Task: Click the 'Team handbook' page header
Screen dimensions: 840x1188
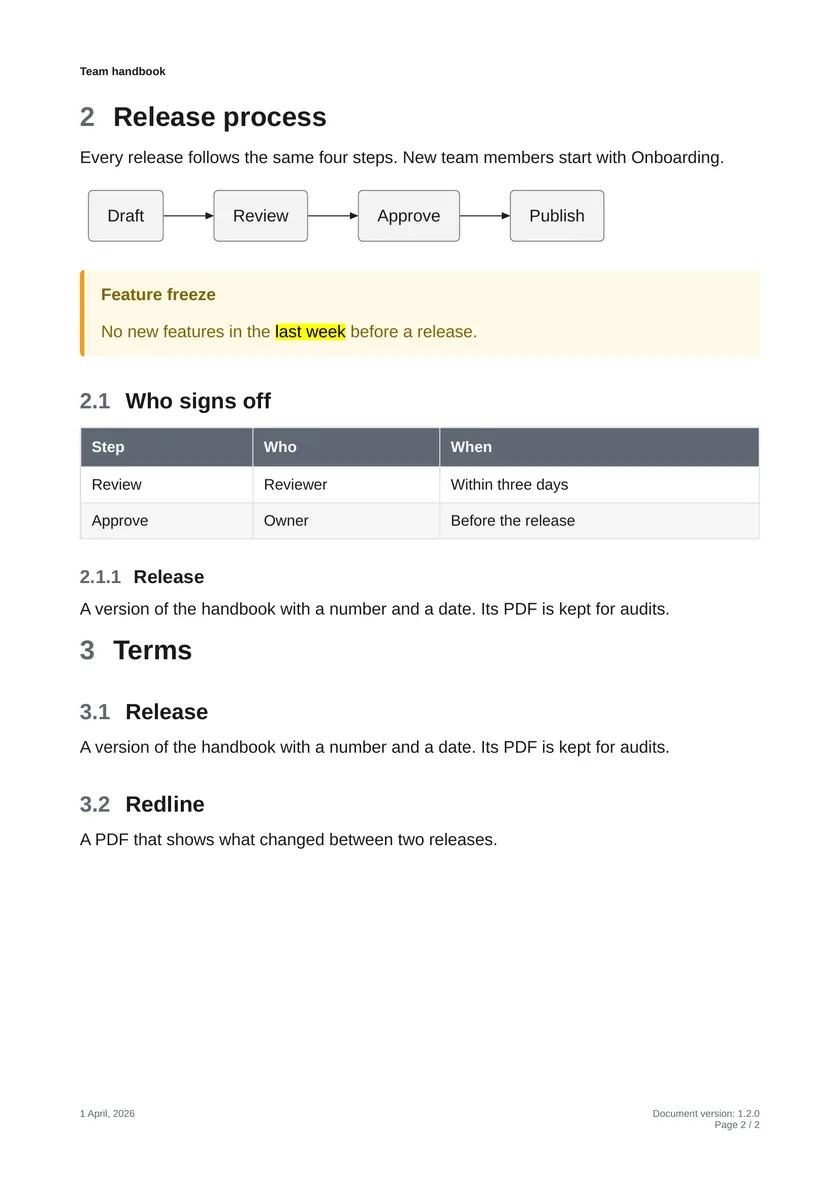Action: pyautogui.click(x=123, y=71)
